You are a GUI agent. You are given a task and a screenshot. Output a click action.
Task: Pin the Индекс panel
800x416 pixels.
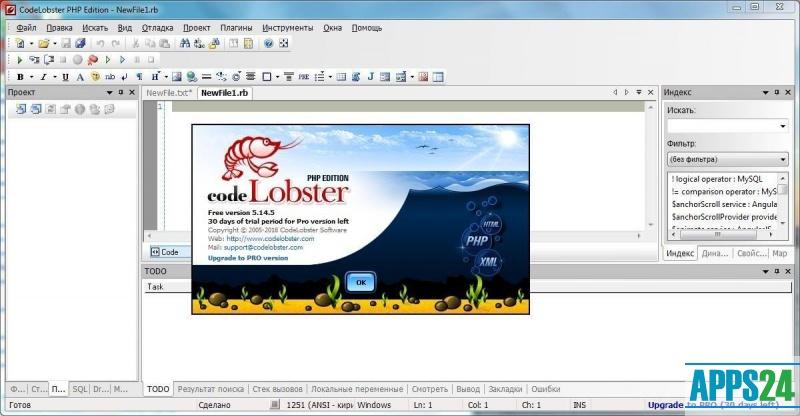pyautogui.click(x=777, y=92)
